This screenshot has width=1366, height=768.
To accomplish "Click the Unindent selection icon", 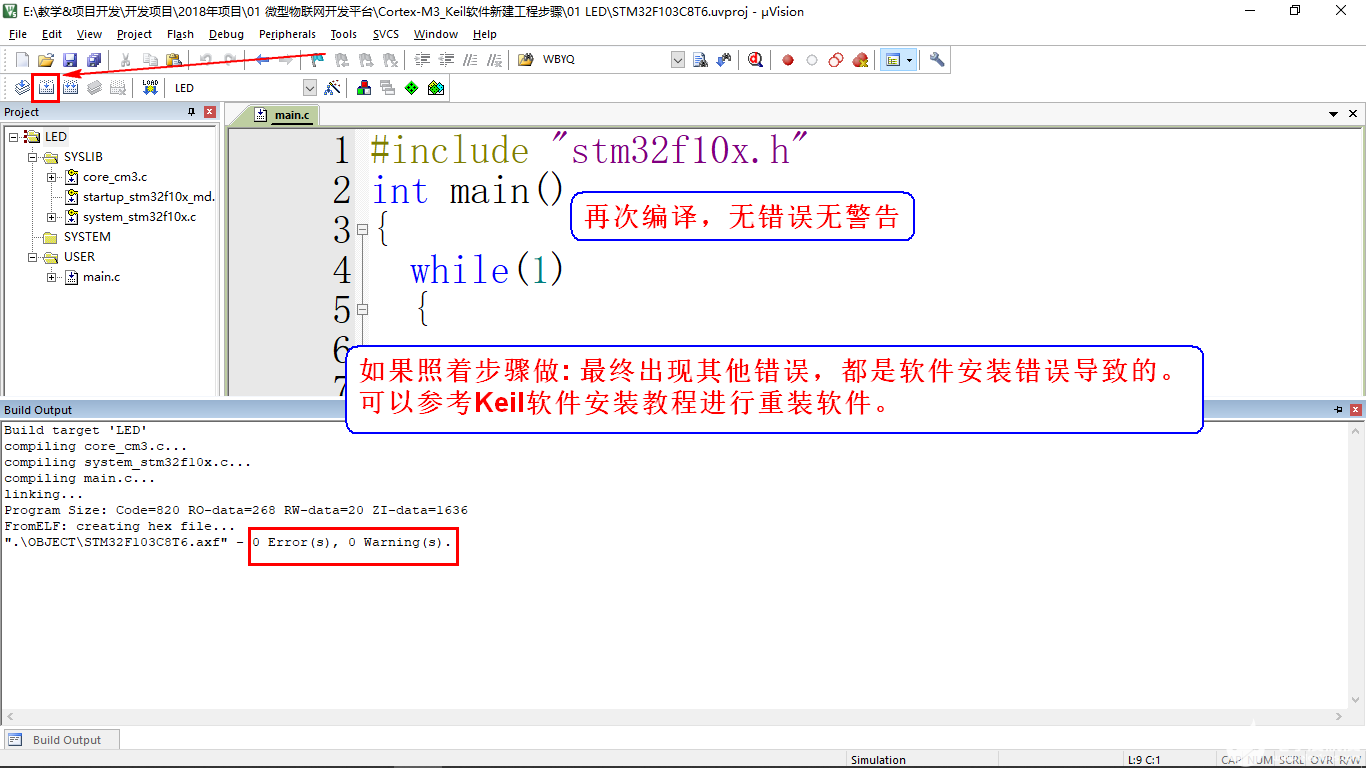I will point(446,60).
